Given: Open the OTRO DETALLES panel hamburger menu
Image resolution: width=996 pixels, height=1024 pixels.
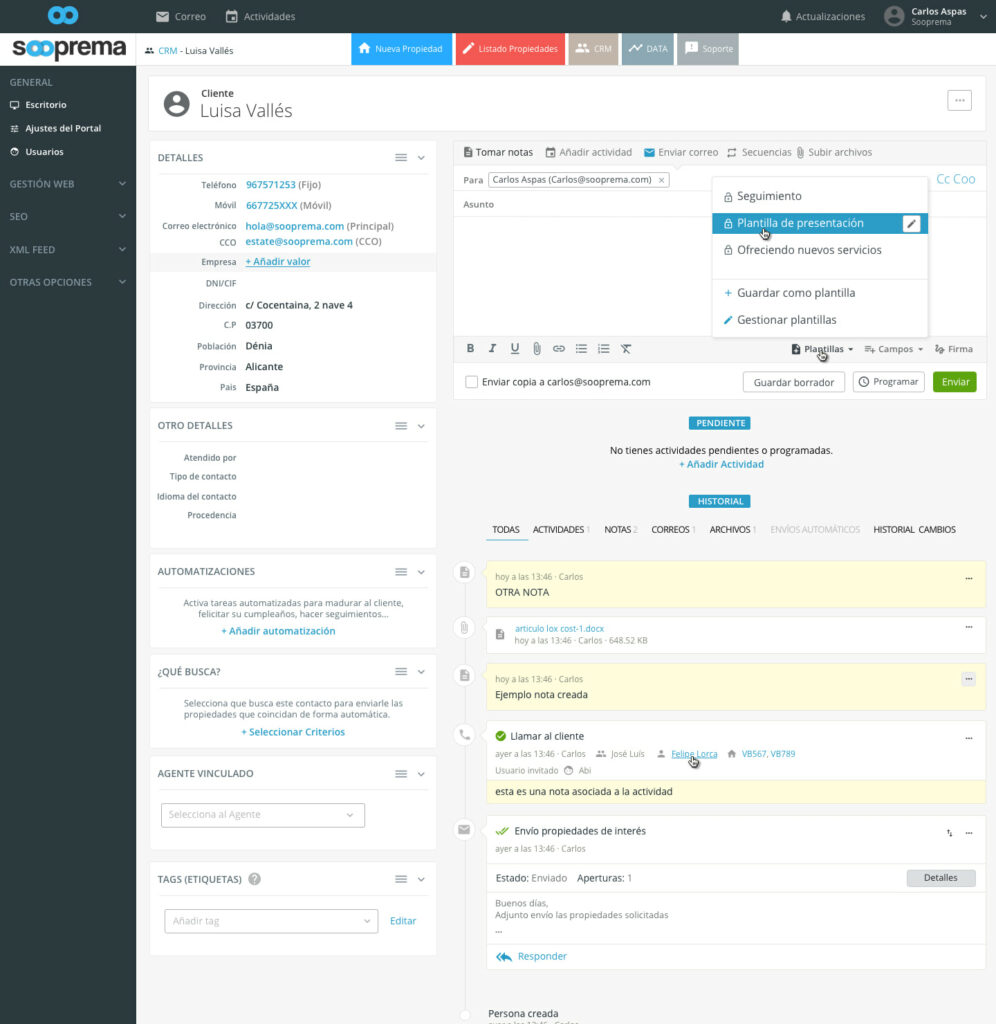Looking at the screenshot, I should coord(401,426).
